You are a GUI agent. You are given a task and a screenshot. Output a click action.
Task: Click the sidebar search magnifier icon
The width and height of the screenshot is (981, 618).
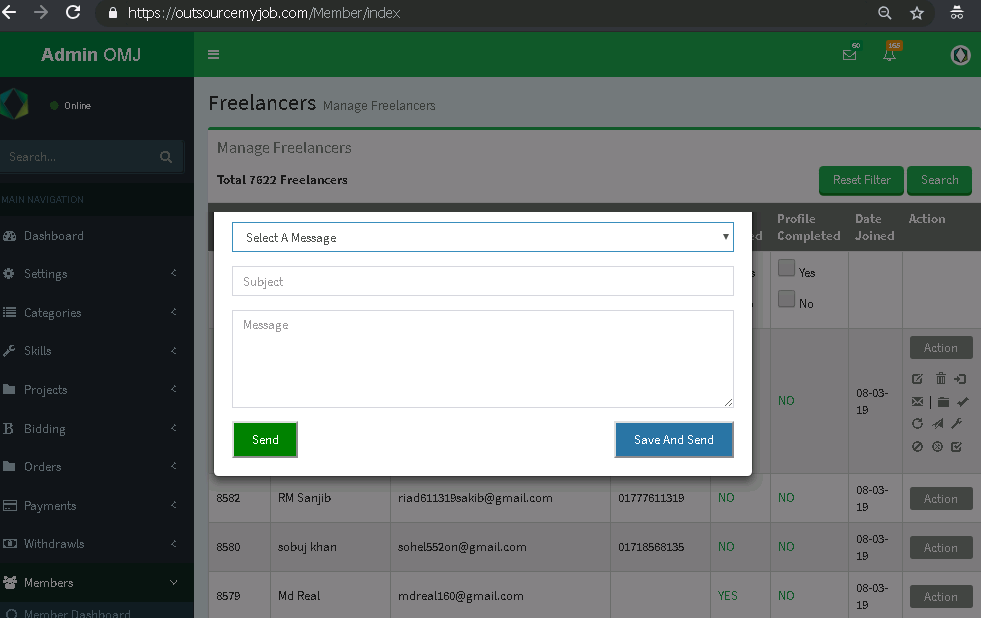166,157
